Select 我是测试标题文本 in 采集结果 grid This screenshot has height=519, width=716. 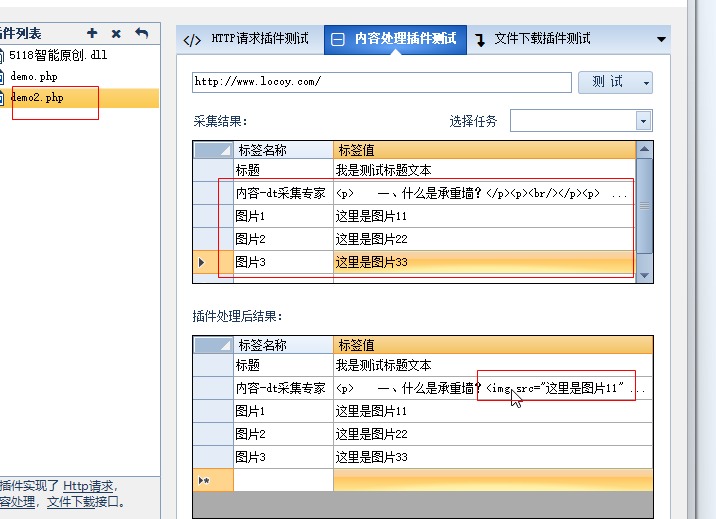(484, 170)
